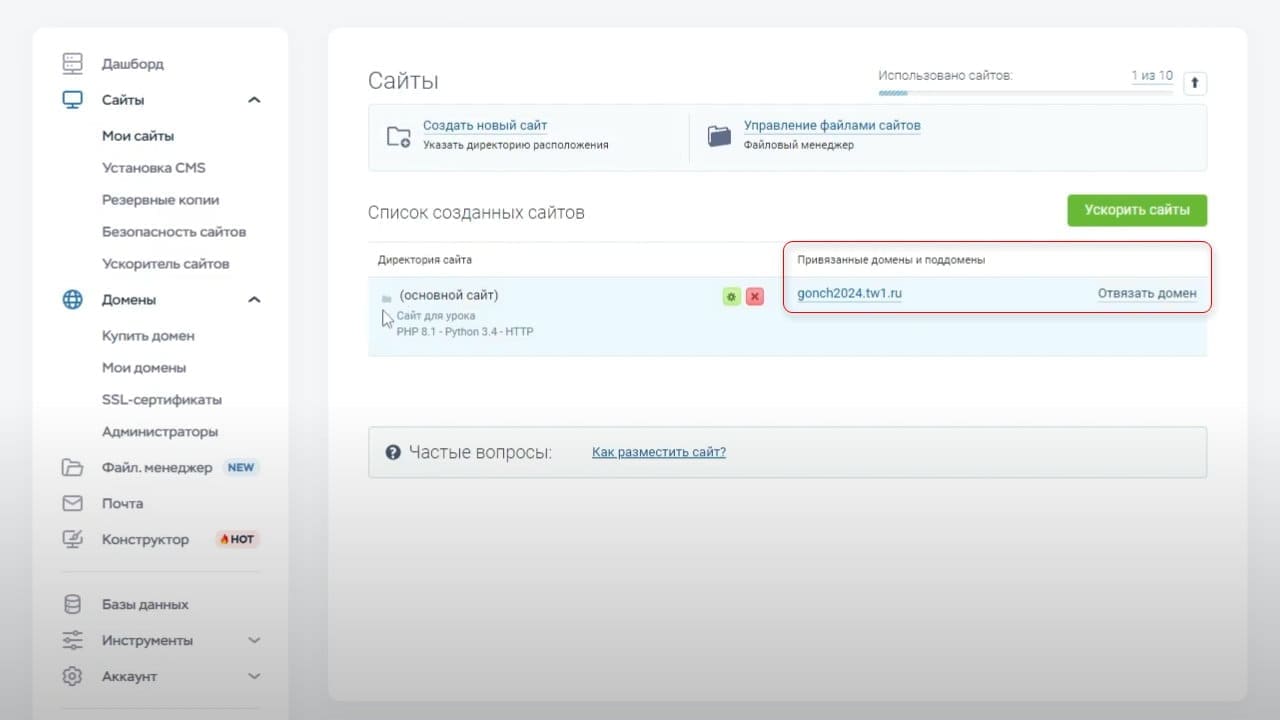
Task: Expand the Инструменты section chevron
Action: coord(254,640)
